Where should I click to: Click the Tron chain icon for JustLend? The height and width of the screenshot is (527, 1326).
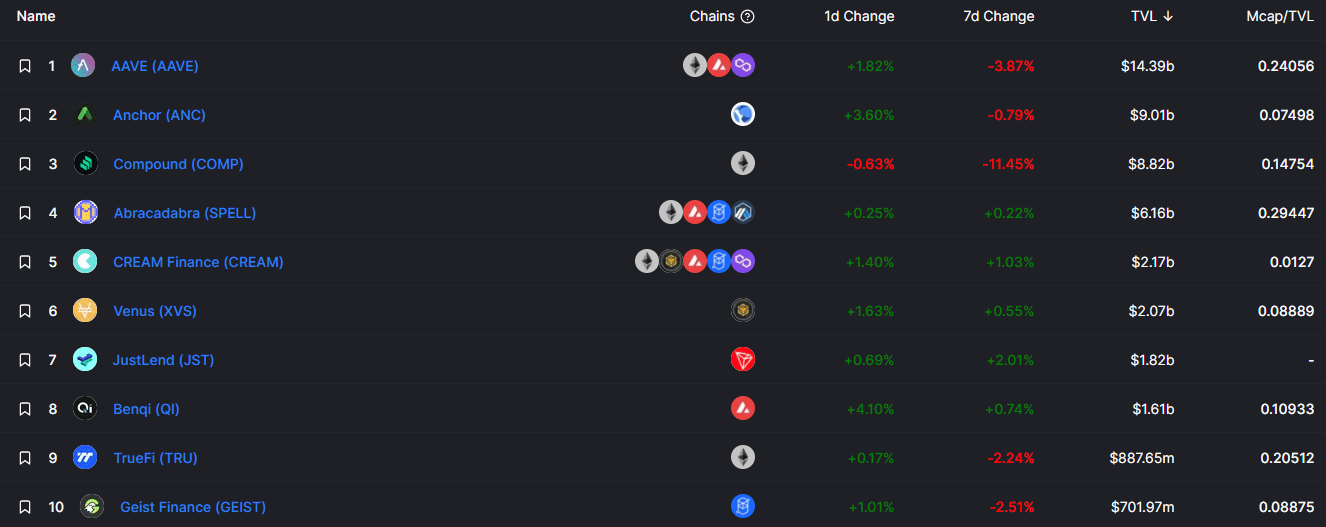point(742,360)
